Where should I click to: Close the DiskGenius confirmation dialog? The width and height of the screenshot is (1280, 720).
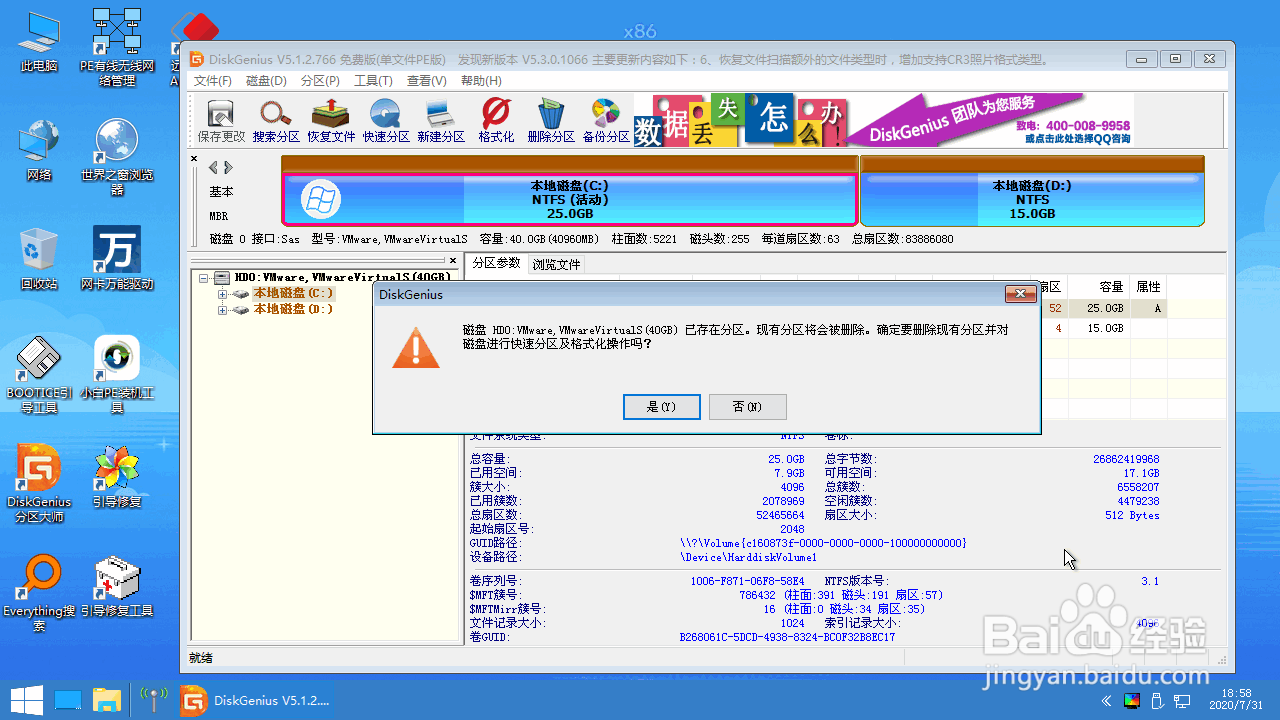(x=1020, y=294)
